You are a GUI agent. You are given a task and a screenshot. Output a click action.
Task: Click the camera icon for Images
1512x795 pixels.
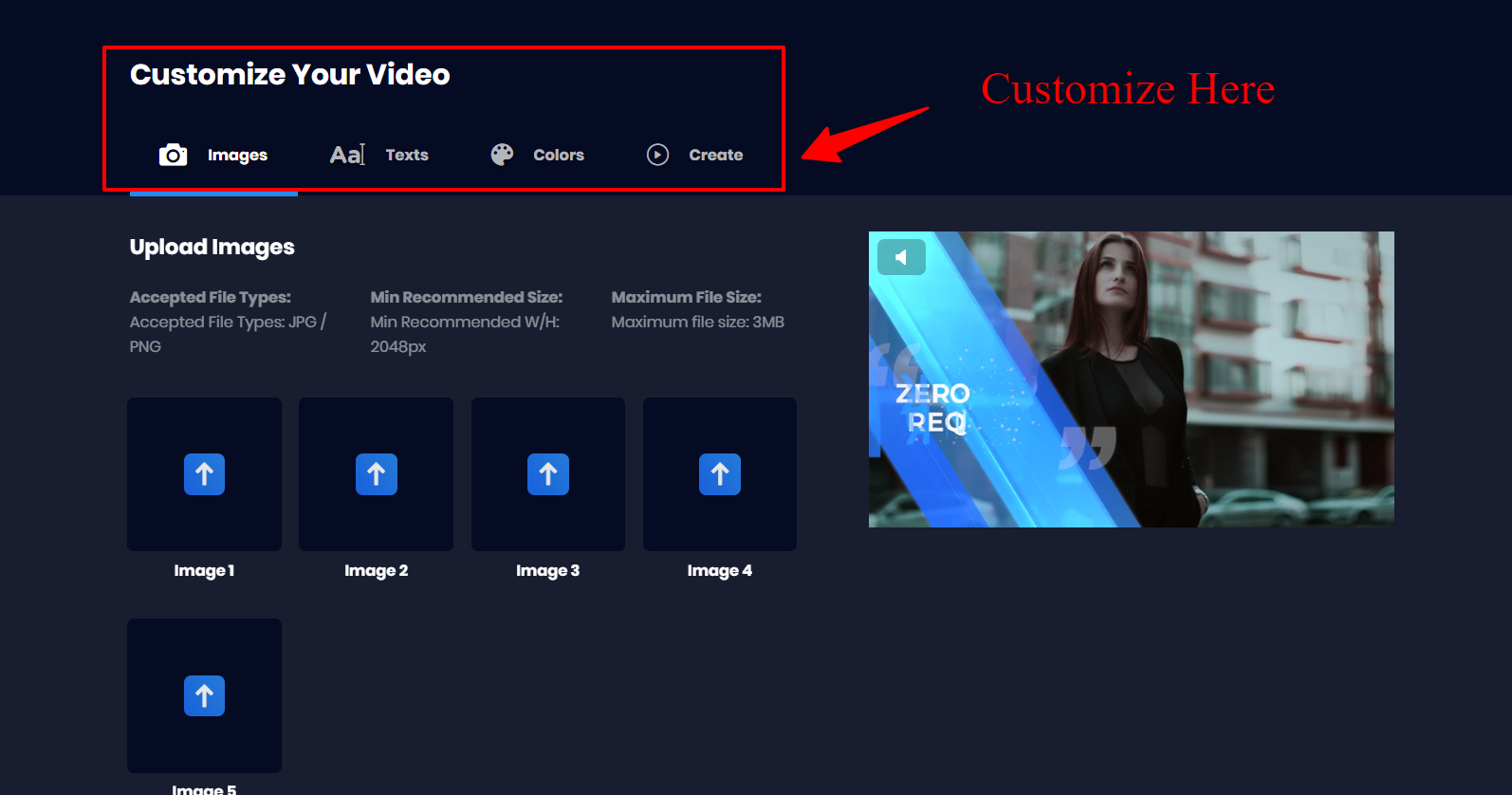click(x=173, y=155)
